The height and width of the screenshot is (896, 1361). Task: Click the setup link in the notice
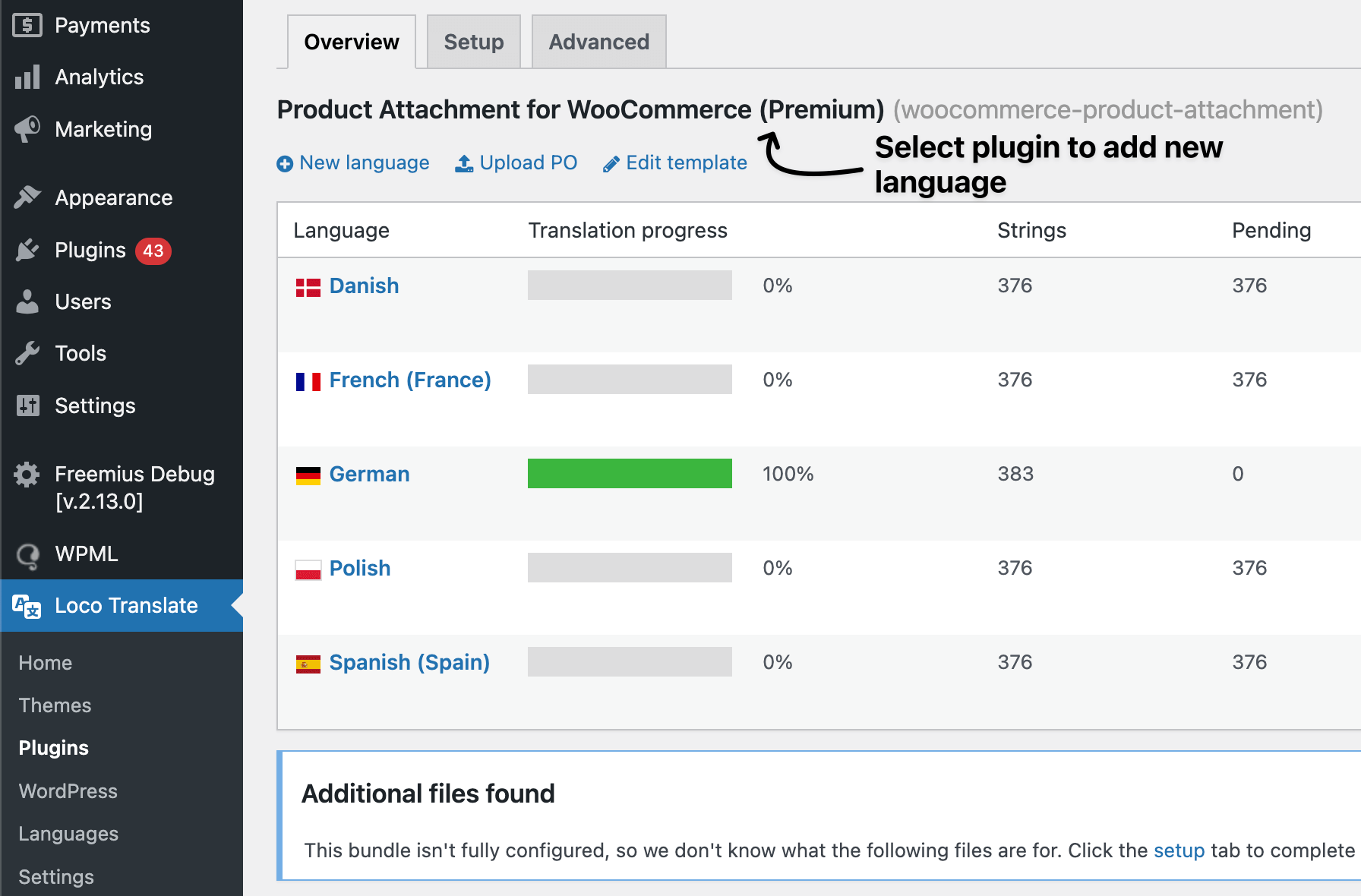1179,850
